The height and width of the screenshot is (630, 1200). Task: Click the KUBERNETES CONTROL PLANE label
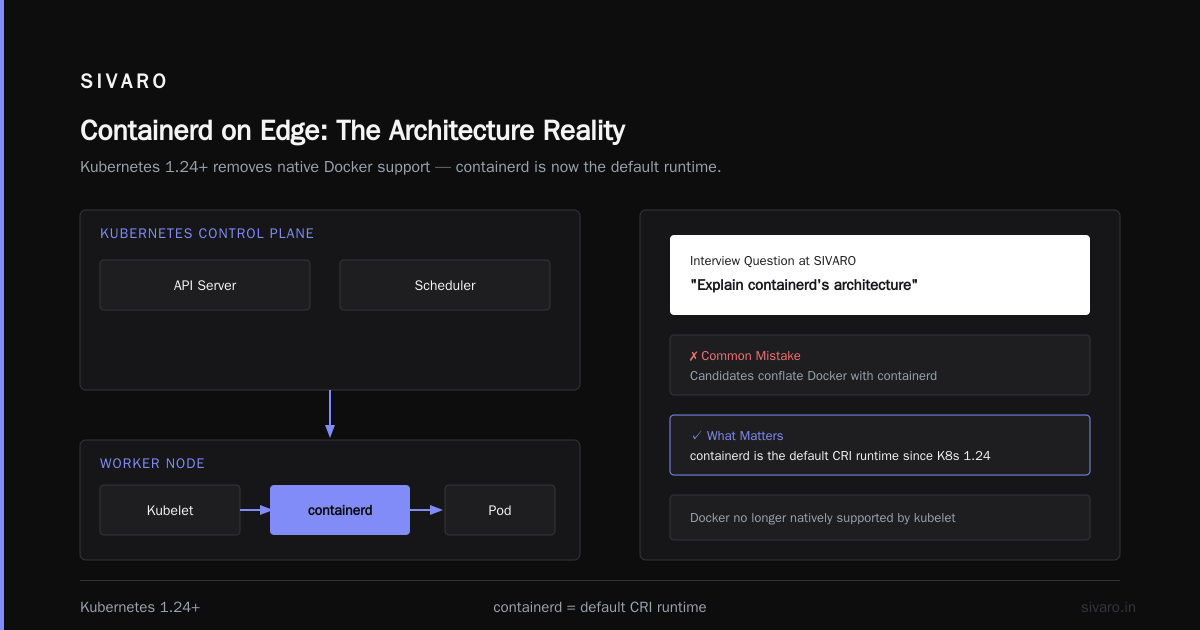point(207,234)
